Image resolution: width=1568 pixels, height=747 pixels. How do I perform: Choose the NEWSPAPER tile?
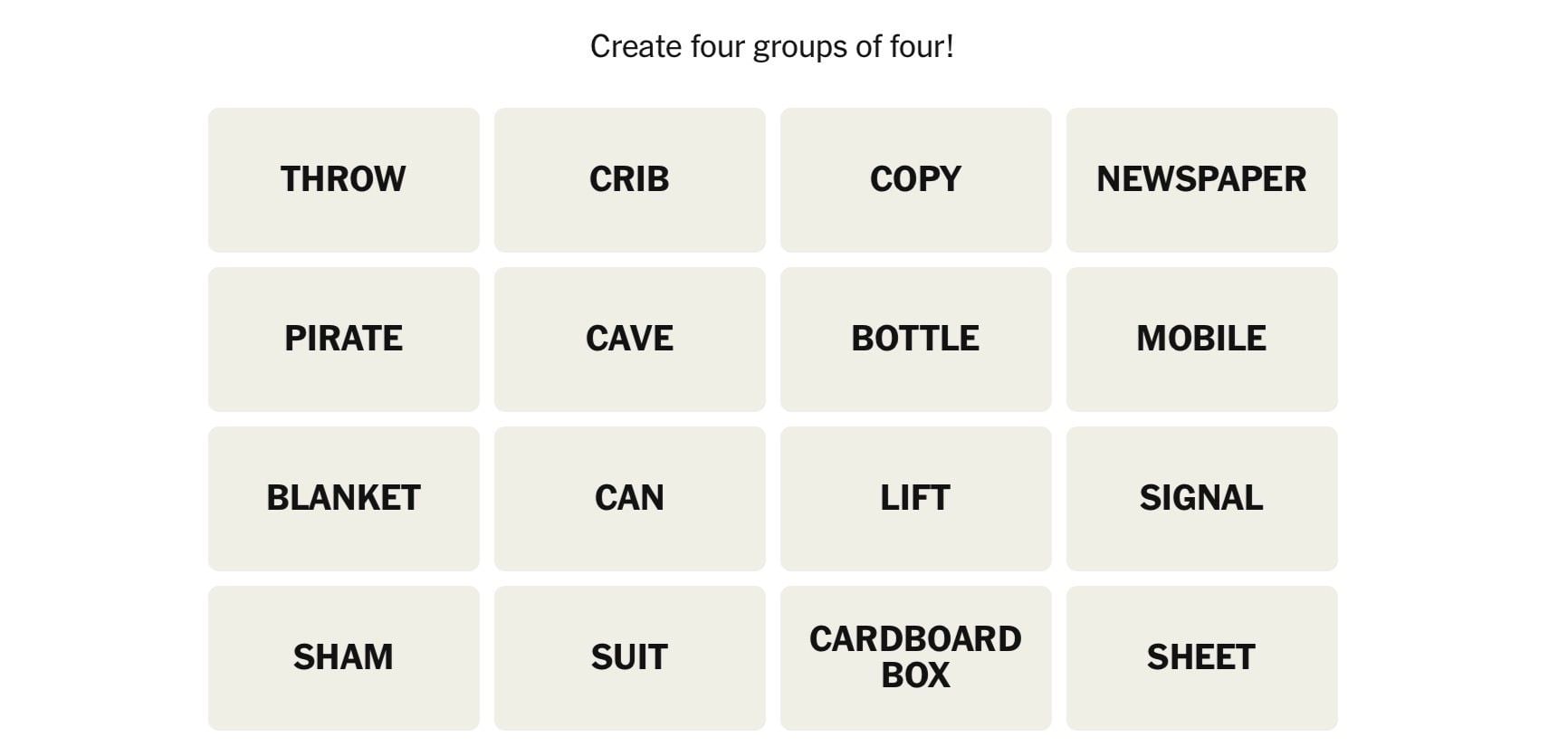point(1201,179)
